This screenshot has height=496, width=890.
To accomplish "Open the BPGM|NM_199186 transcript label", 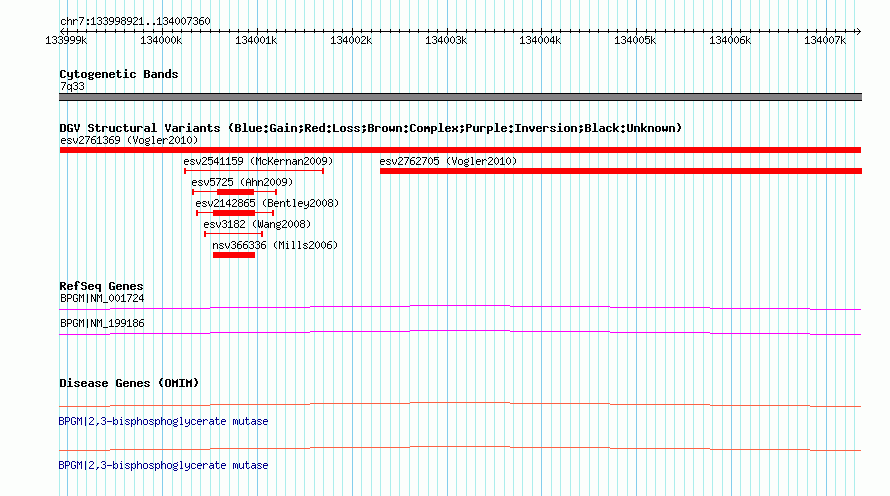I will [x=102, y=323].
